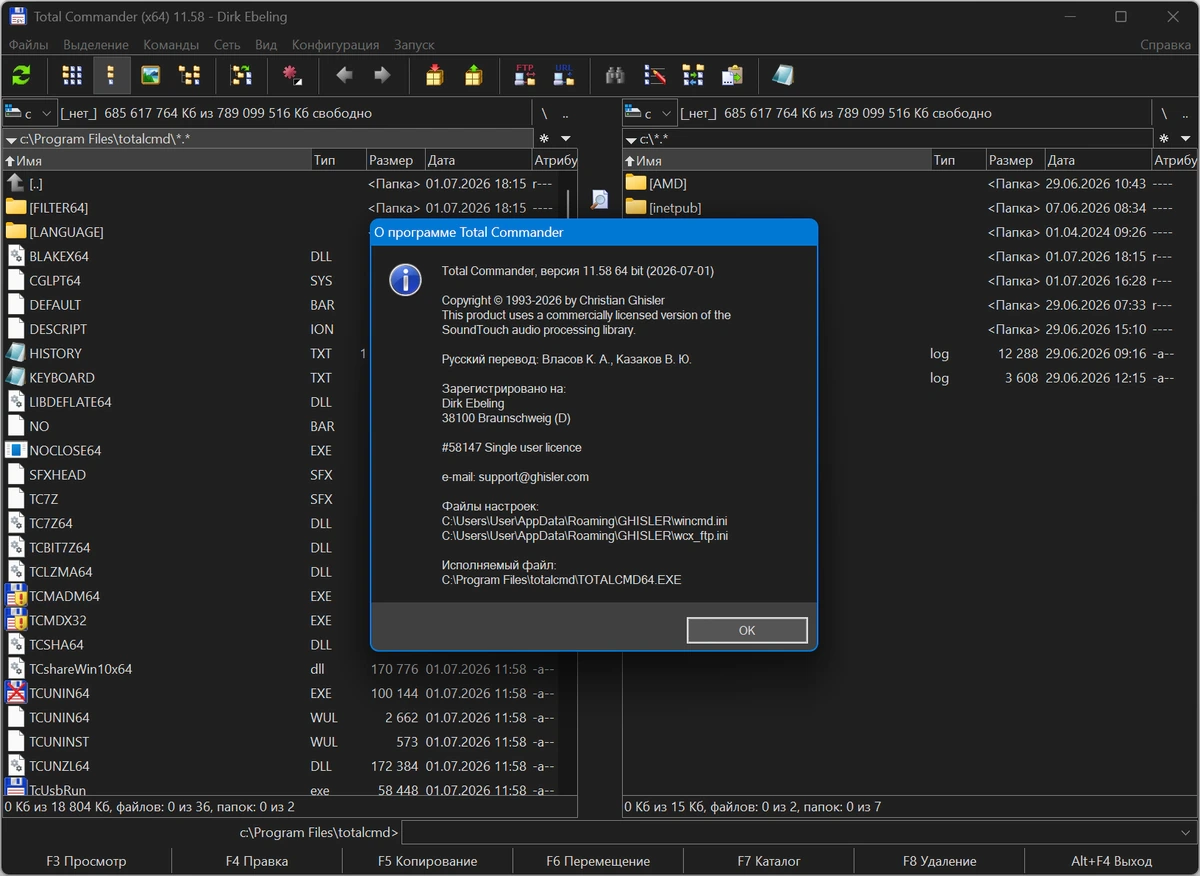The height and width of the screenshot is (876, 1200).
Task: Go forward with the right arrow icon
Action: click(x=382, y=75)
